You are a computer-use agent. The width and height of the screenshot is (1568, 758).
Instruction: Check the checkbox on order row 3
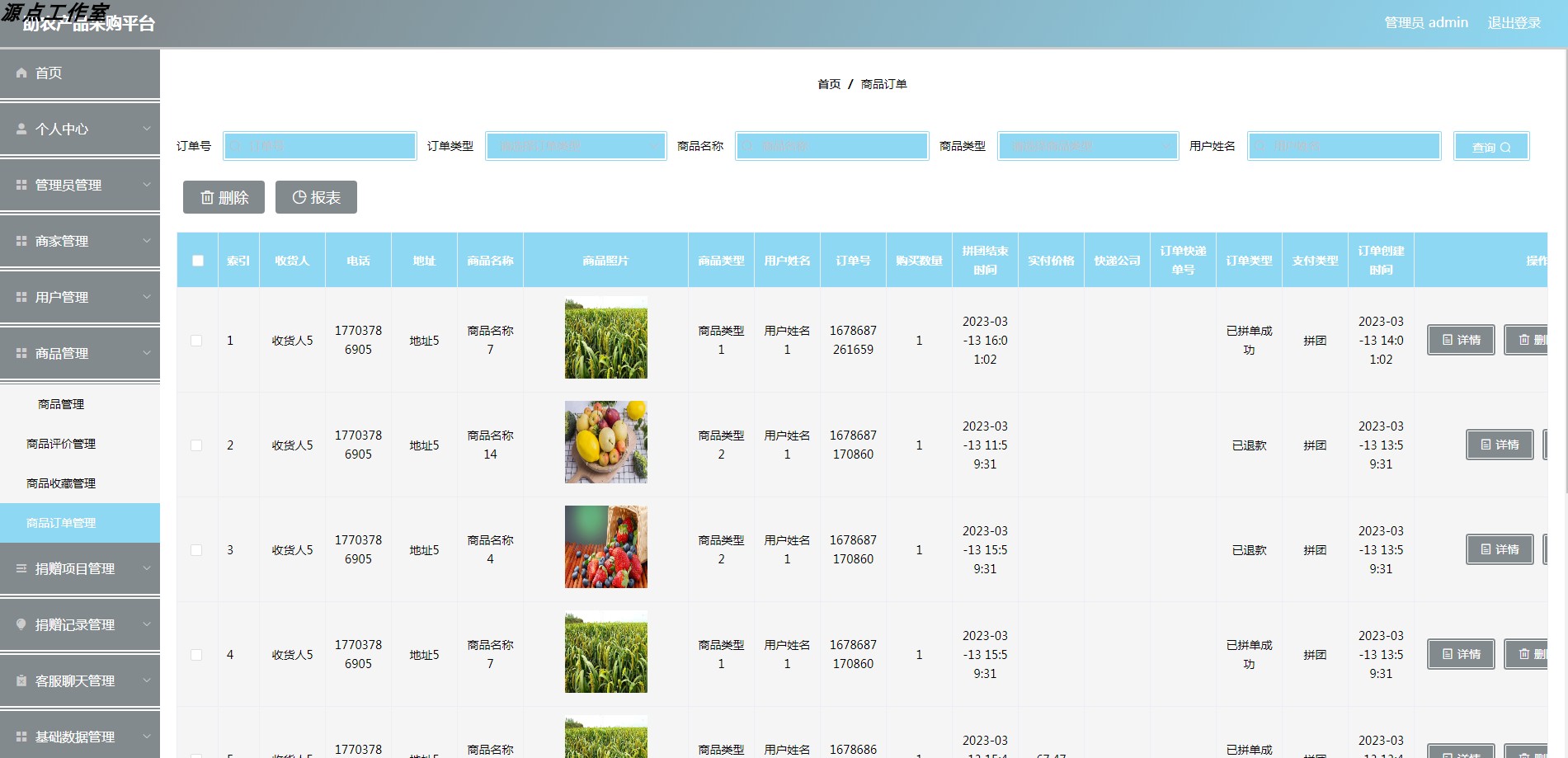coord(196,549)
